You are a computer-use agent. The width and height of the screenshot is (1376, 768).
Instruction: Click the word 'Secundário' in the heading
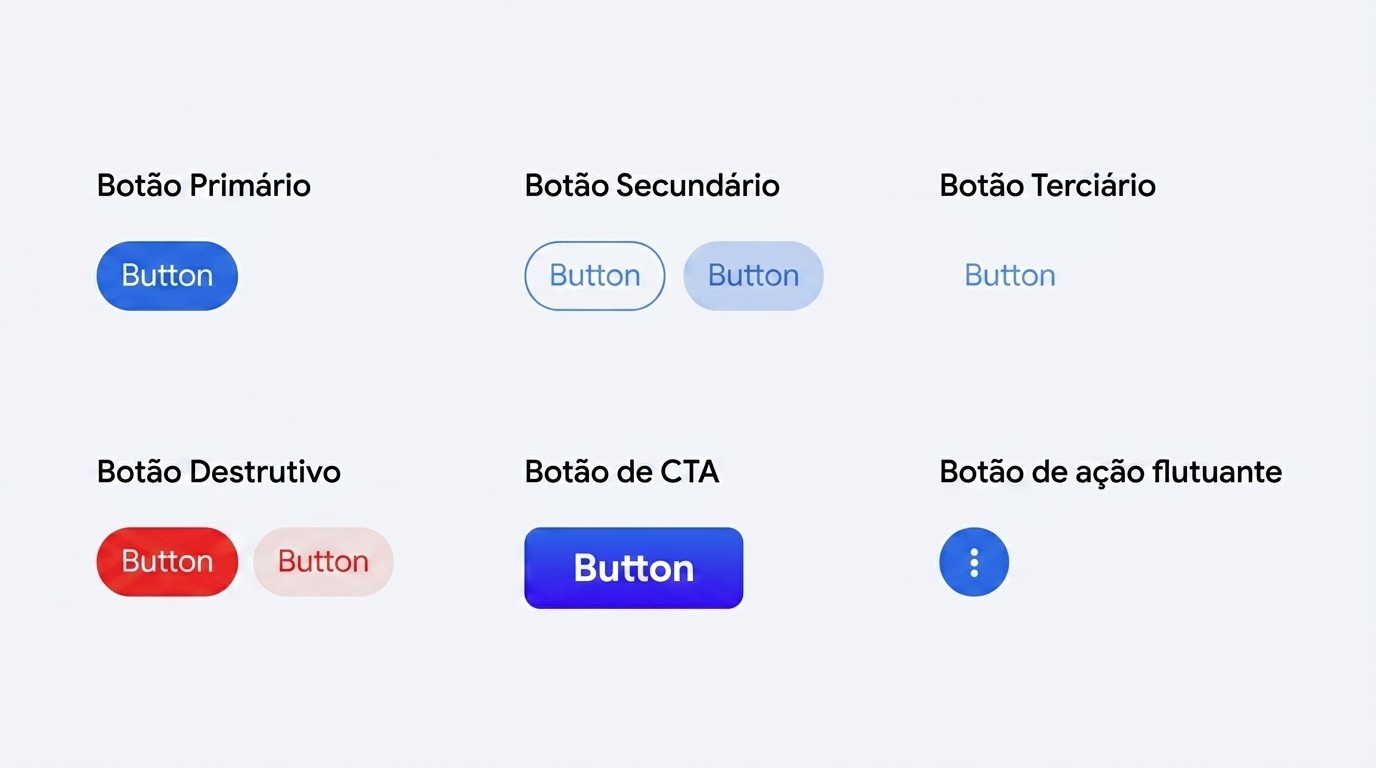(698, 185)
